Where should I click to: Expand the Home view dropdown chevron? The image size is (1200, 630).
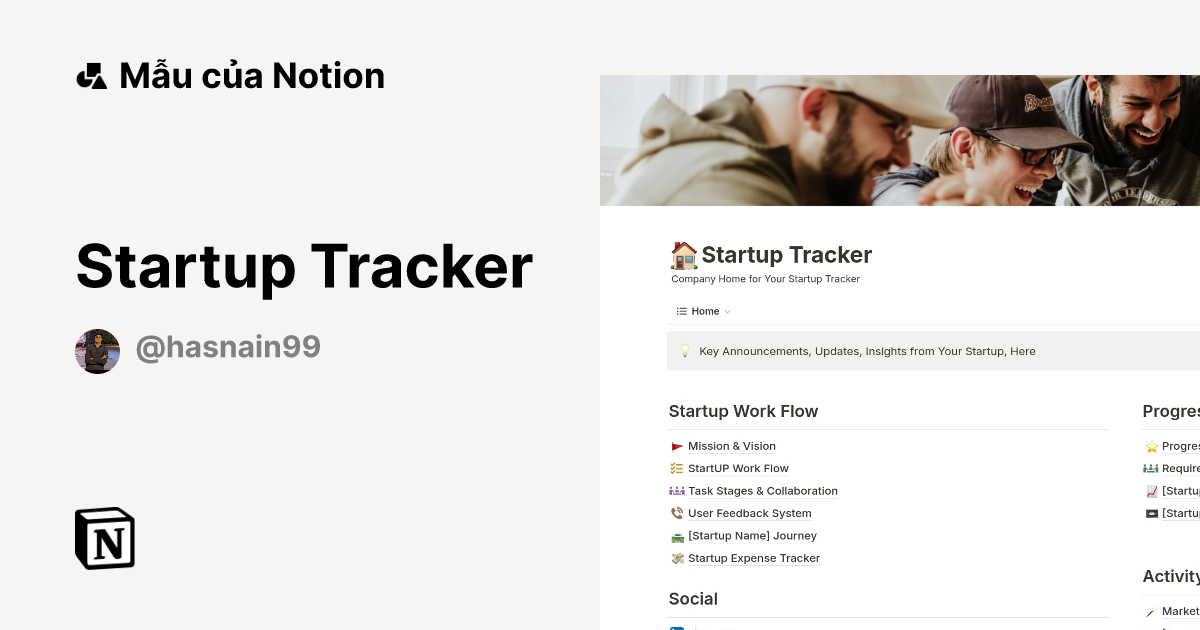point(725,311)
